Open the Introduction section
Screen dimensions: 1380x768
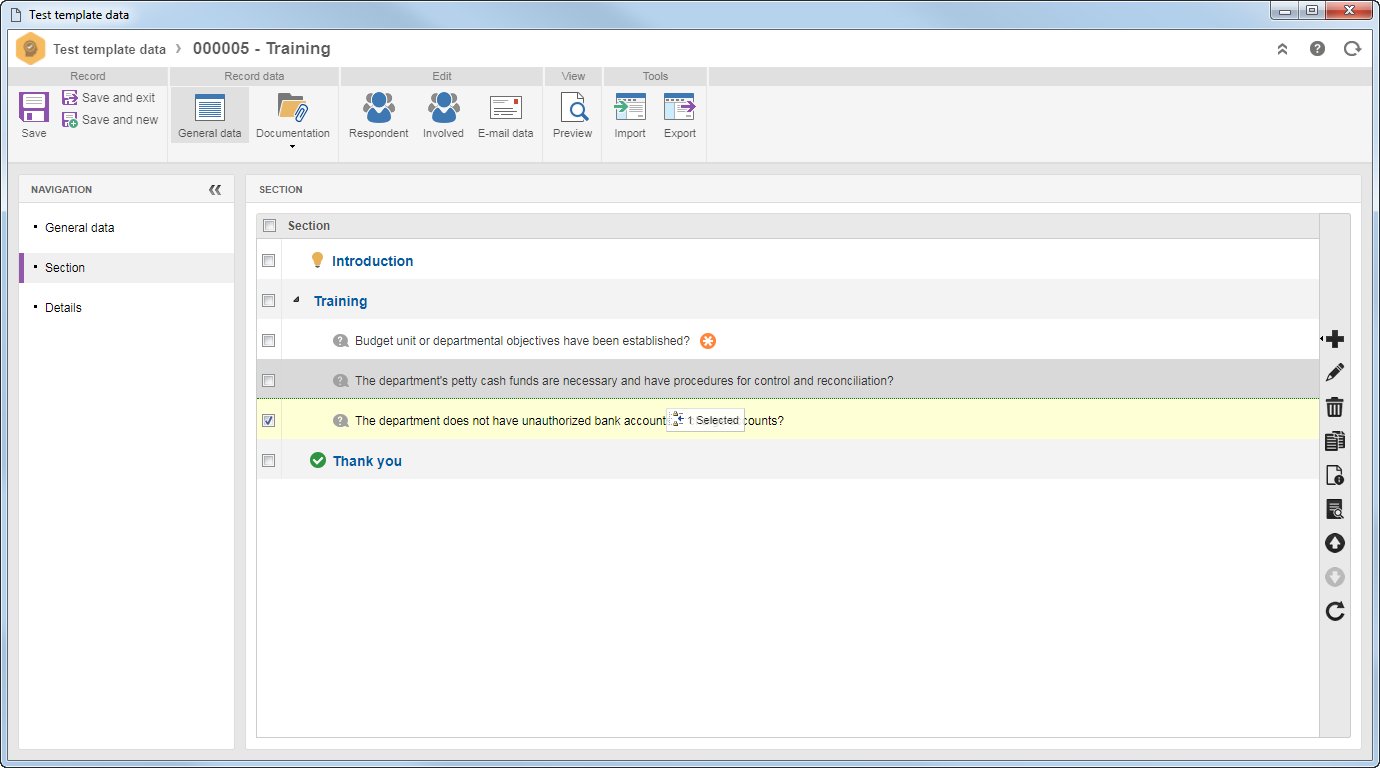[x=372, y=261]
